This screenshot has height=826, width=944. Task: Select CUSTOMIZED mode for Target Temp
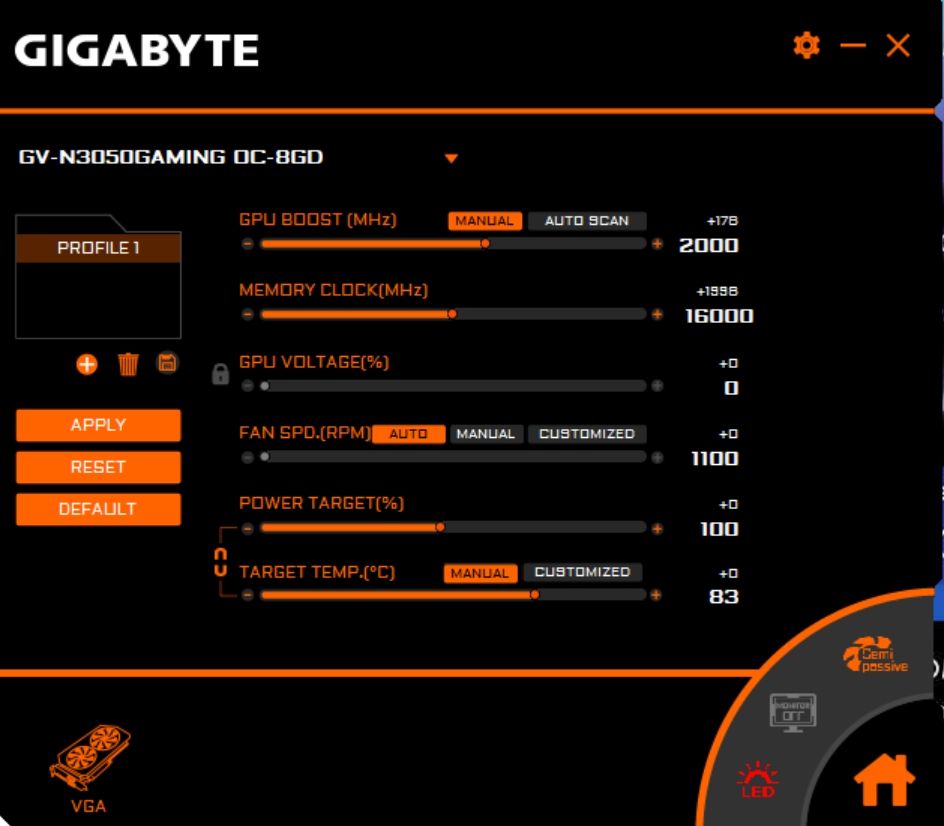(x=582, y=572)
